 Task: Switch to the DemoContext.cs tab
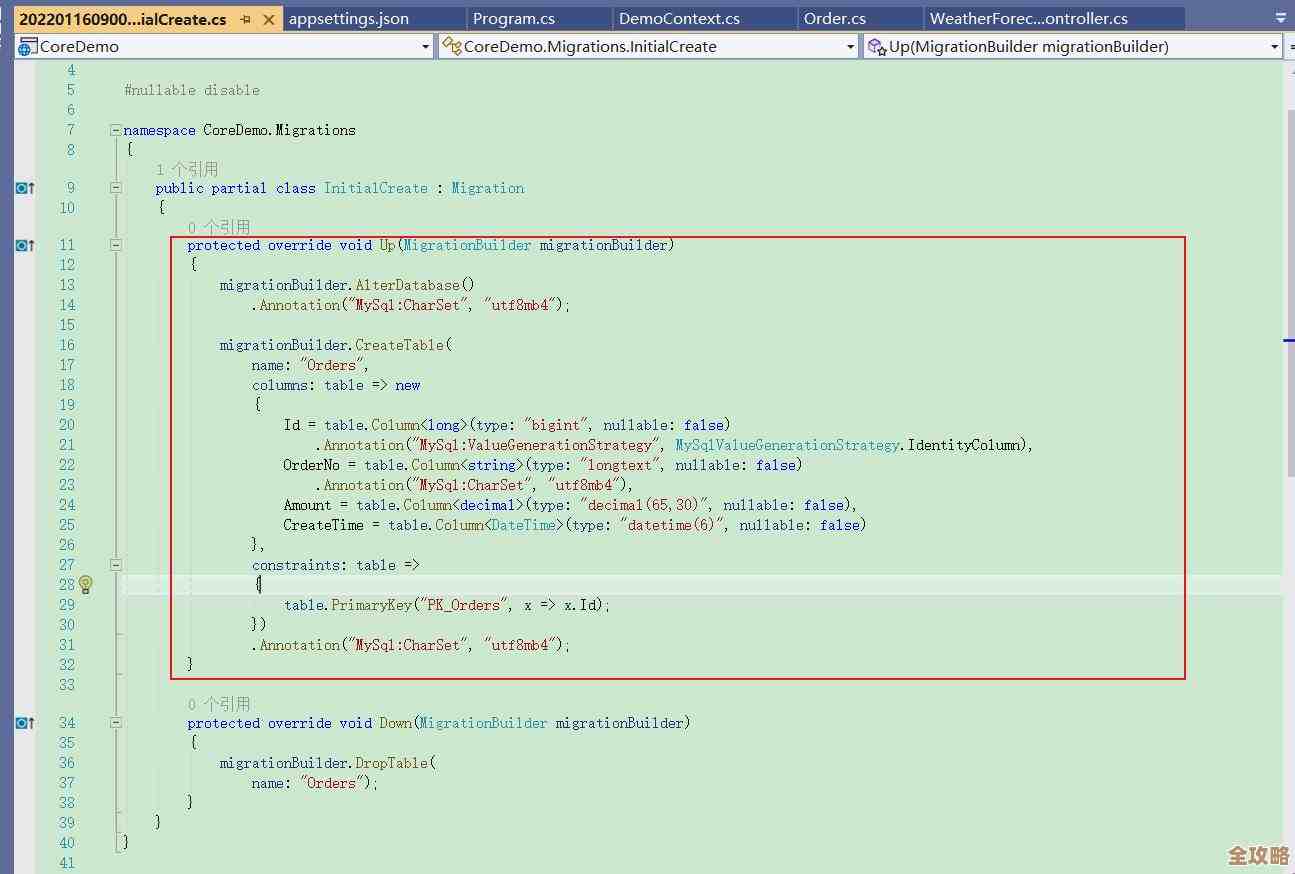[679, 19]
